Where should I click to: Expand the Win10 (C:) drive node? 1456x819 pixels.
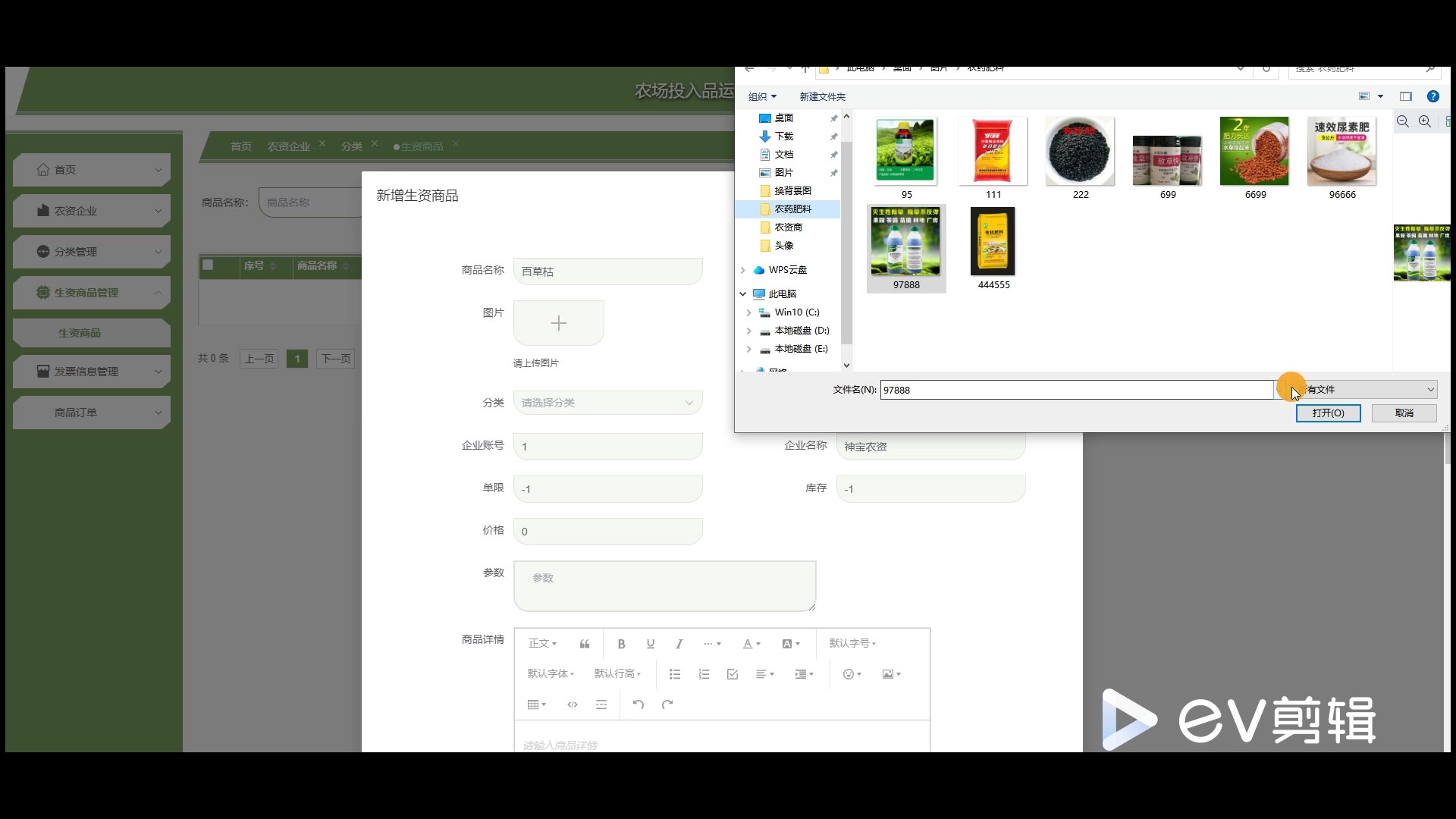pos(749,312)
